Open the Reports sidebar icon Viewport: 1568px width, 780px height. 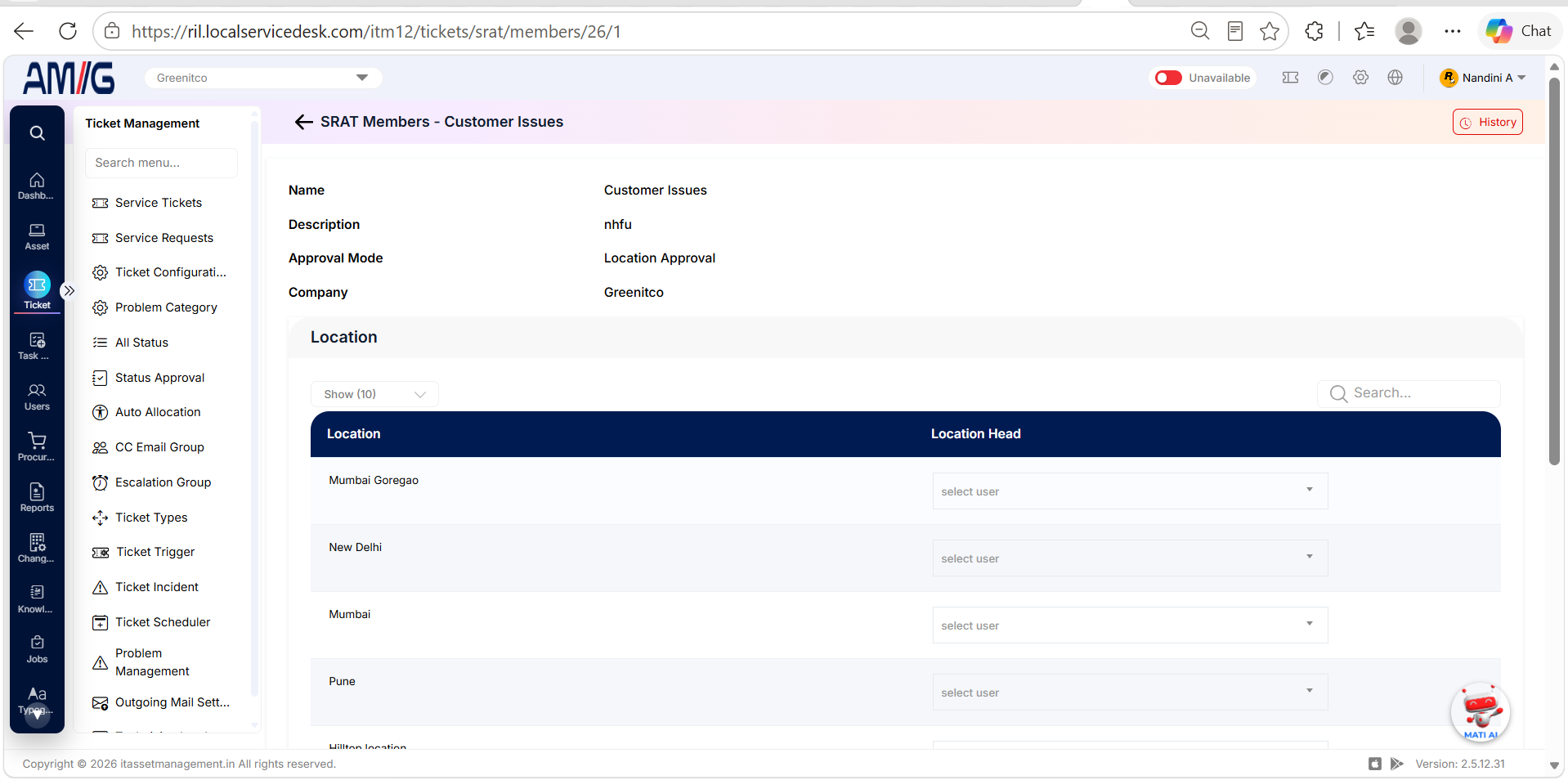tap(37, 498)
